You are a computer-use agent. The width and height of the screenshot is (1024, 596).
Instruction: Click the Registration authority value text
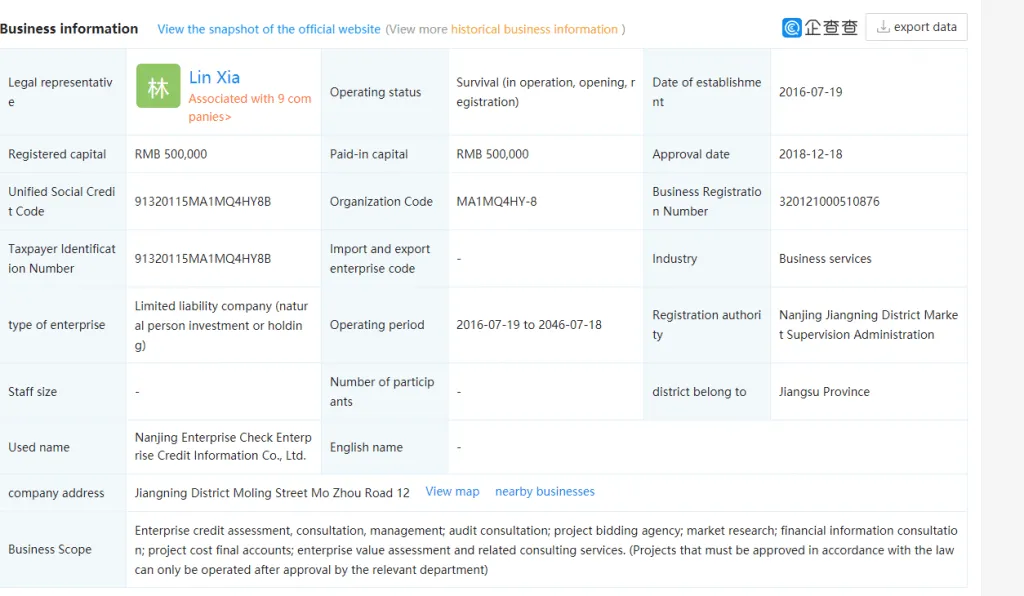pos(868,324)
